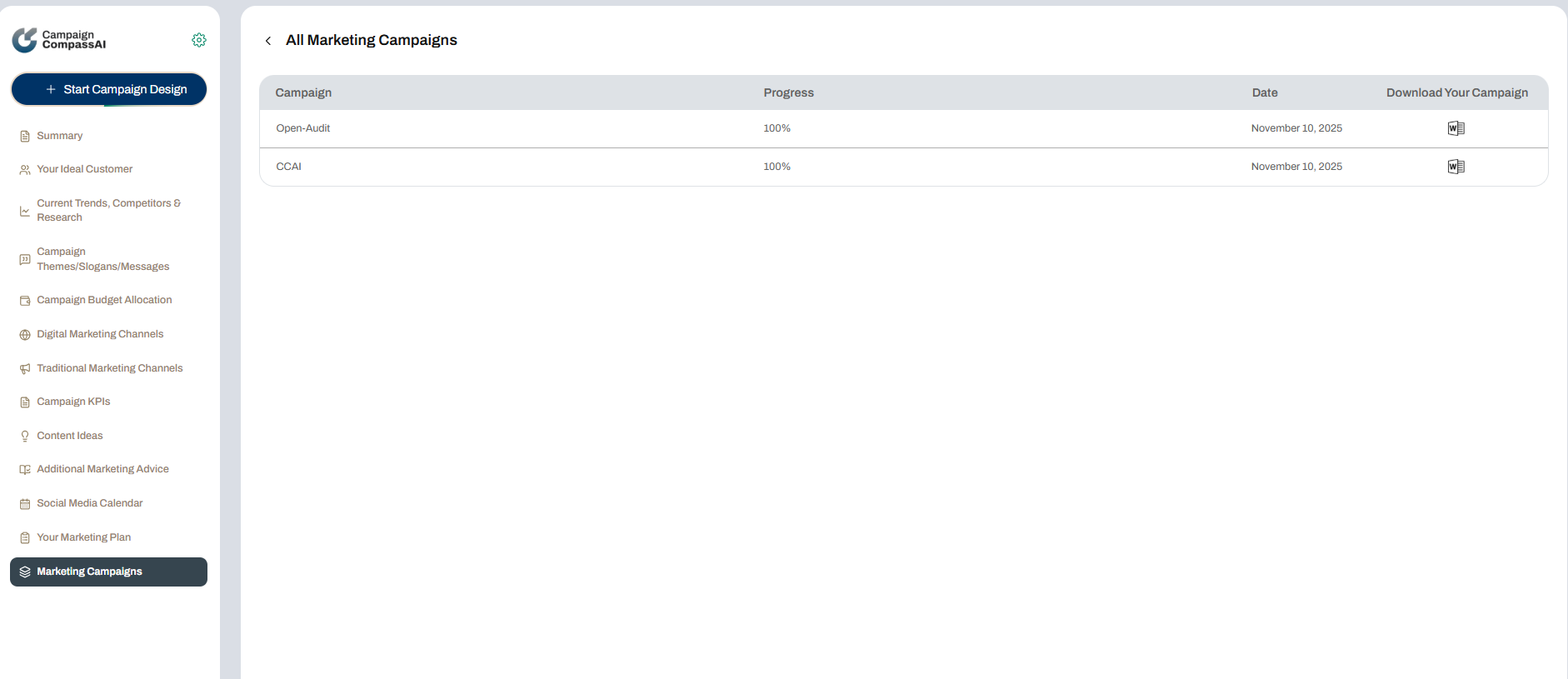Navigate to Digital Marketing Channels
The height and width of the screenshot is (679, 1568).
tap(100, 334)
